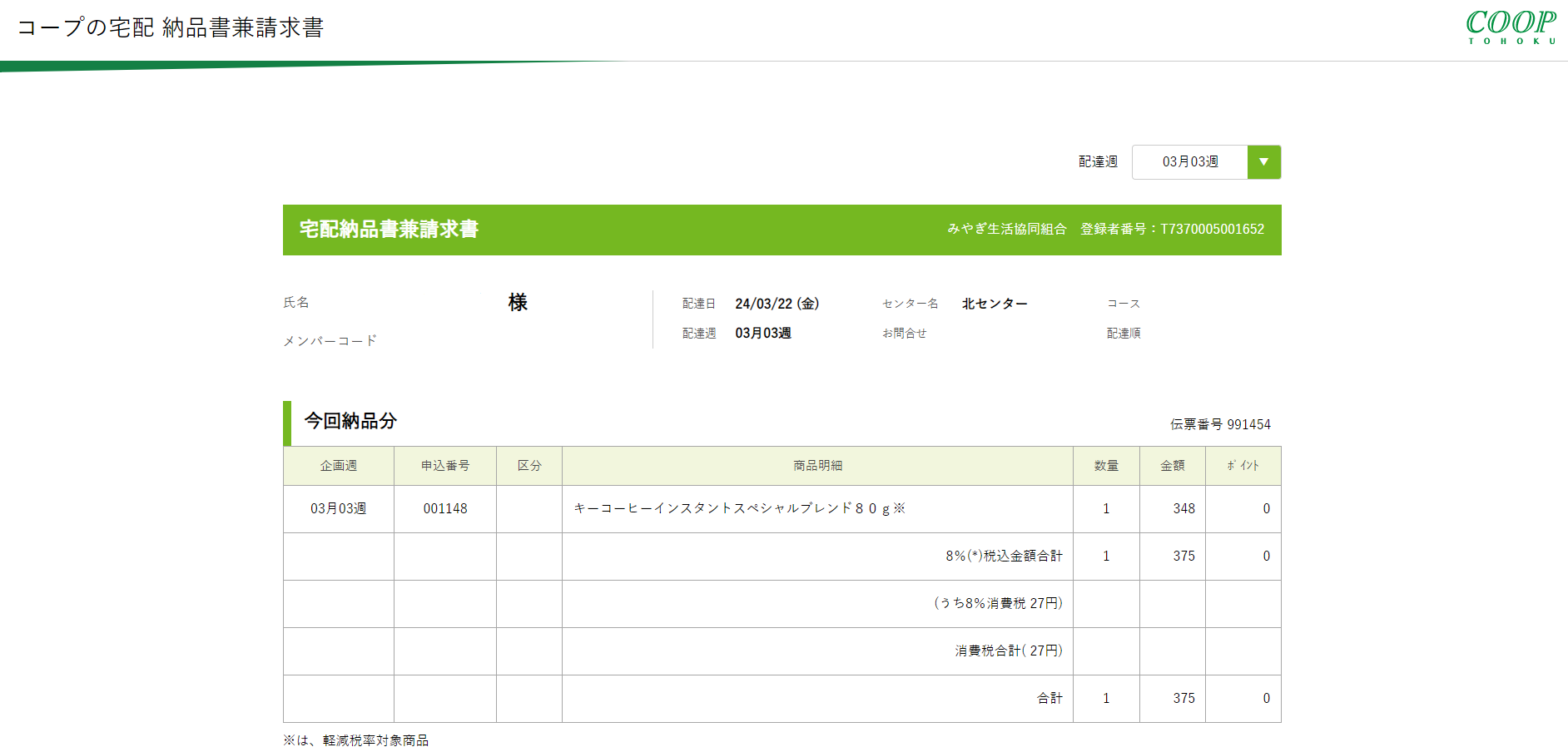Viewport: 1568px width, 752px height.
Task: Click the 申込番号 column header
Action: coord(445,466)
